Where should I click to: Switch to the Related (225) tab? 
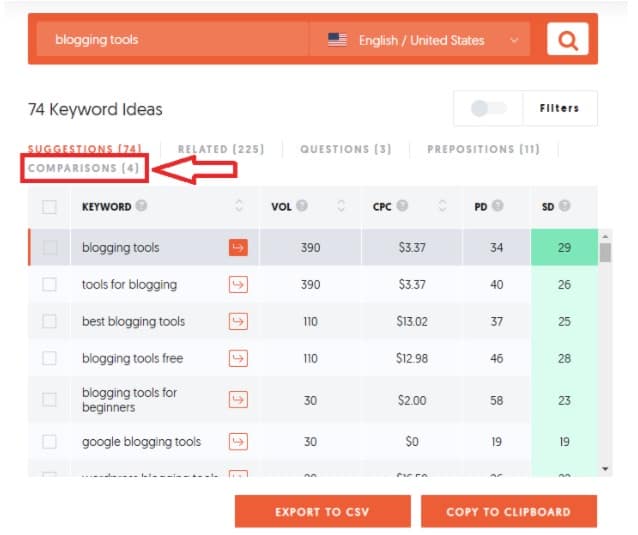(x=221, y=149)
